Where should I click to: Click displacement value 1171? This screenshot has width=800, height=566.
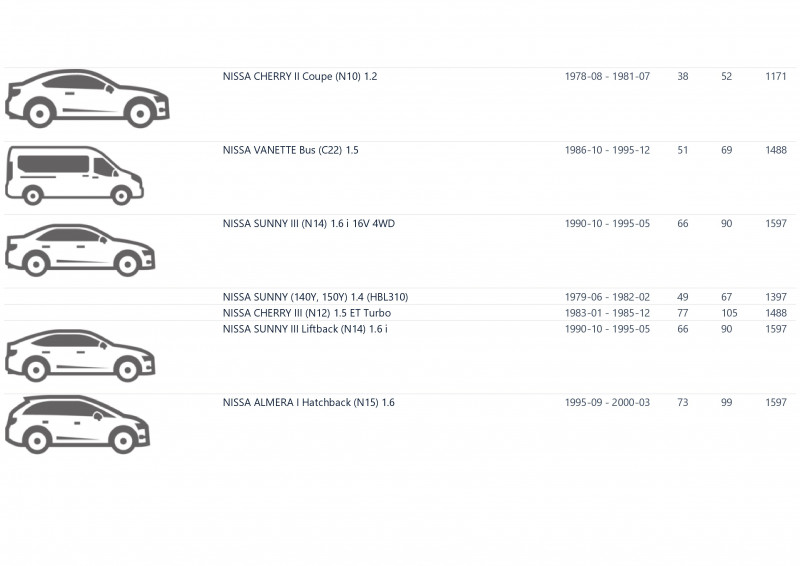pos(776,77)
